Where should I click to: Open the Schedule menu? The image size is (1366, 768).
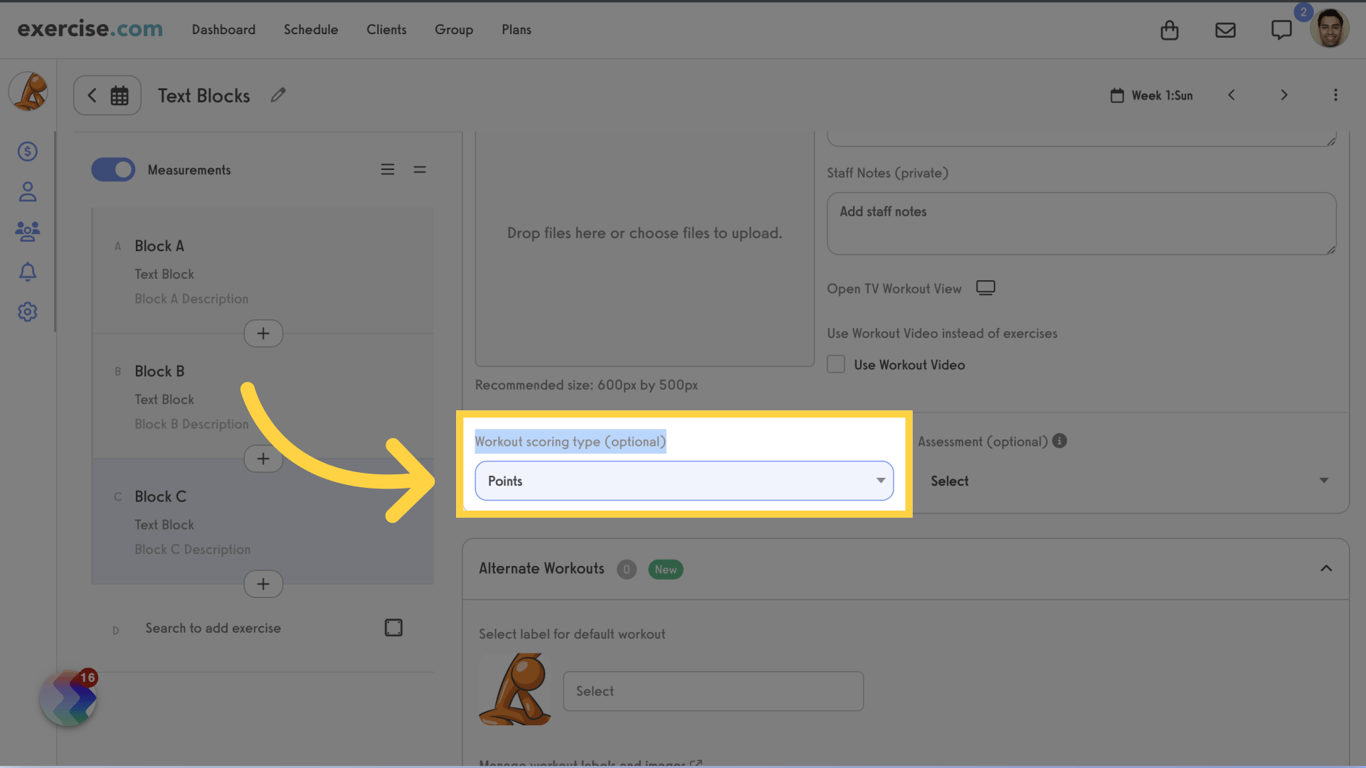point(311,30)
